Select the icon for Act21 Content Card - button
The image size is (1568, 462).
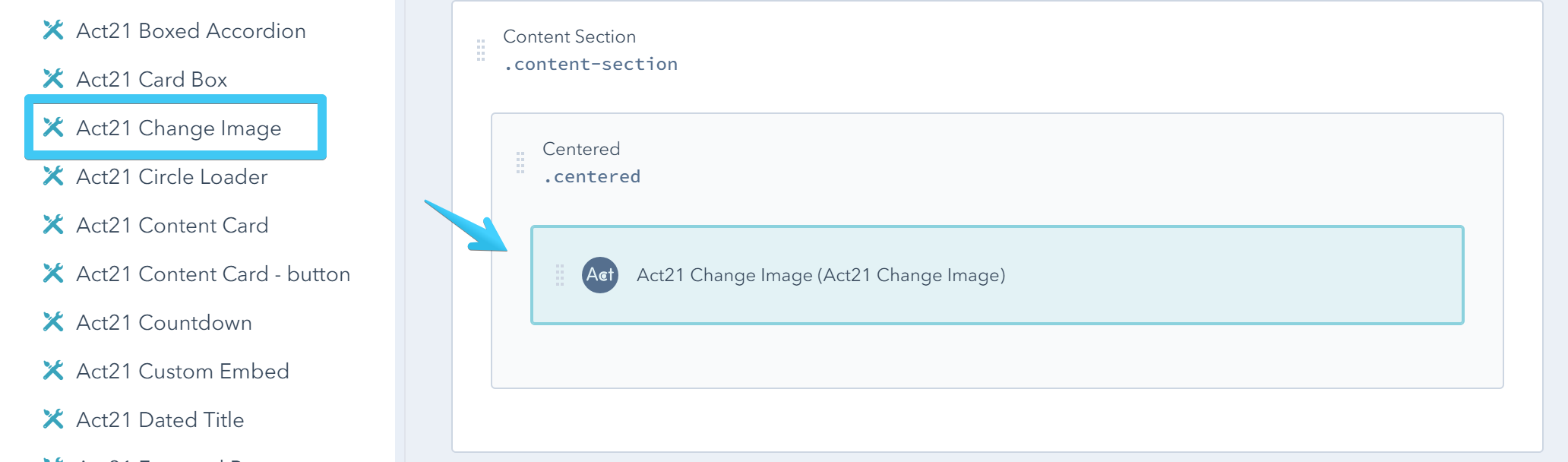(52, 274)
